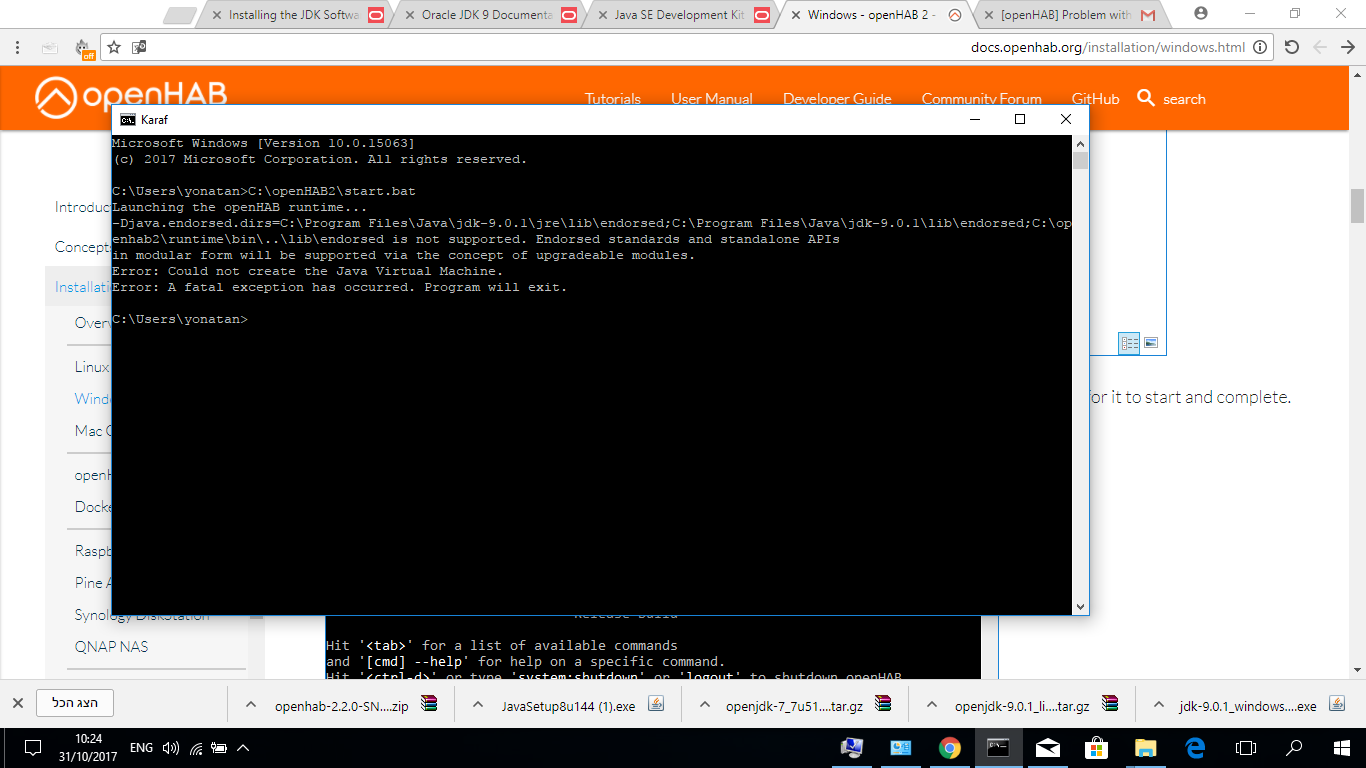Open the volume control in system tray
The width and height of the screenshot is (1366, 768).
[171, 748]
